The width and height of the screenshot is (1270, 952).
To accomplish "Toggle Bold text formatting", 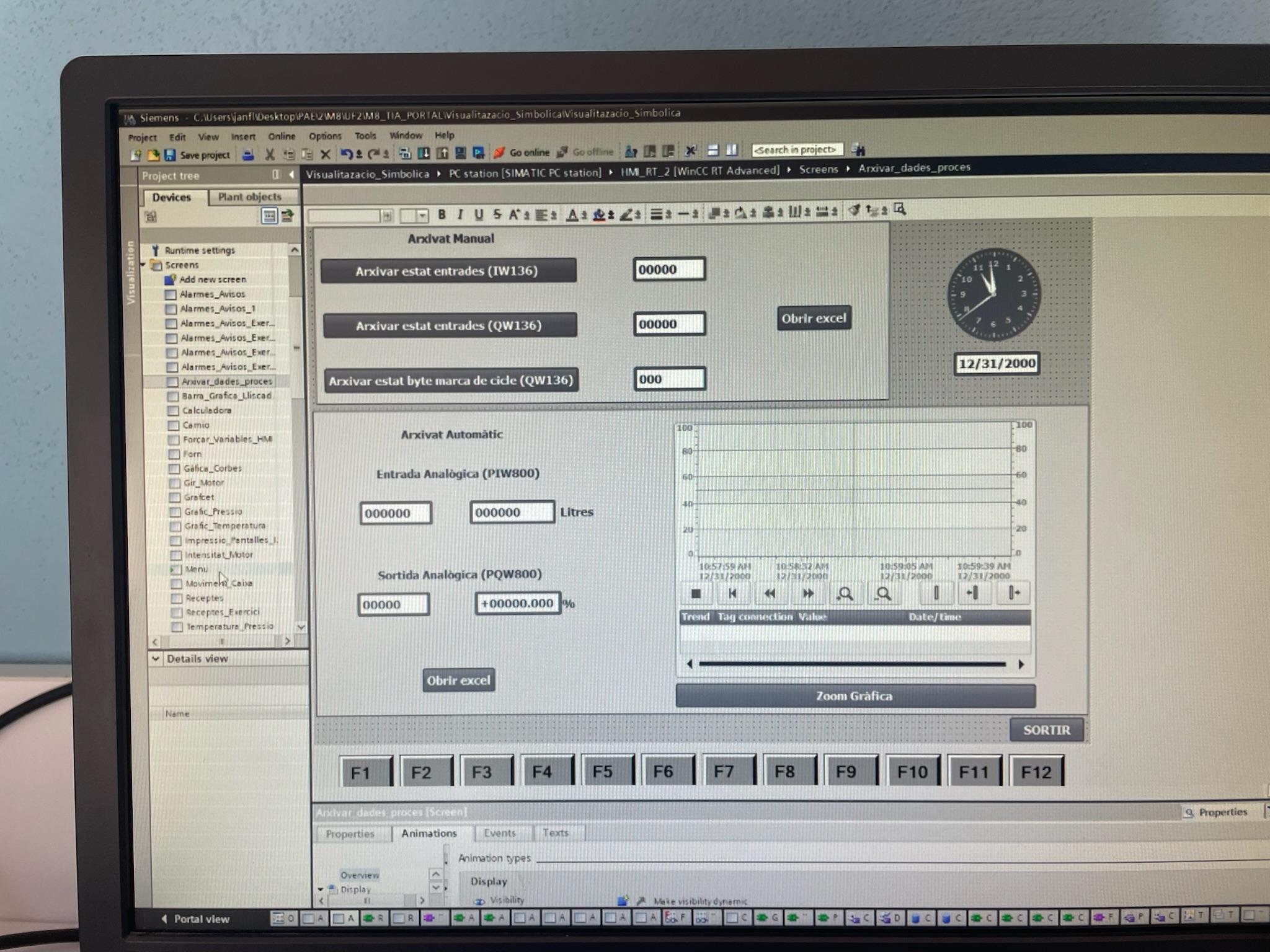I will pos(442,214).
